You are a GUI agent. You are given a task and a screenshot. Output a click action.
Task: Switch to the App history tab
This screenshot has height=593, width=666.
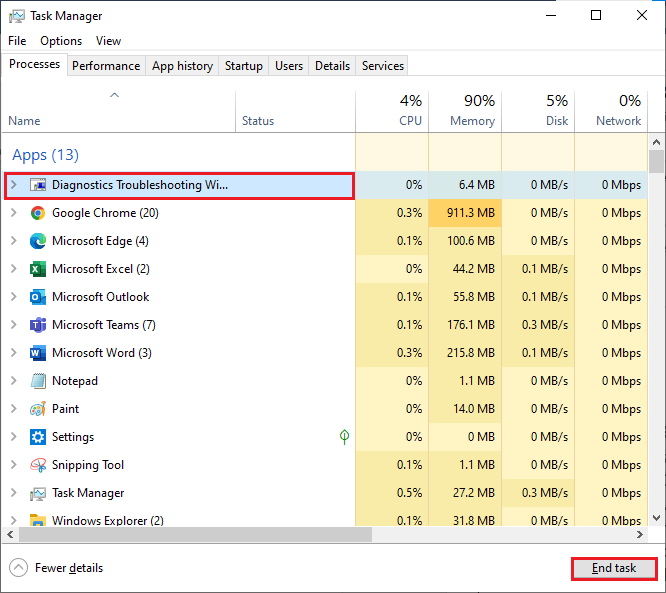[x=182, y=66]
